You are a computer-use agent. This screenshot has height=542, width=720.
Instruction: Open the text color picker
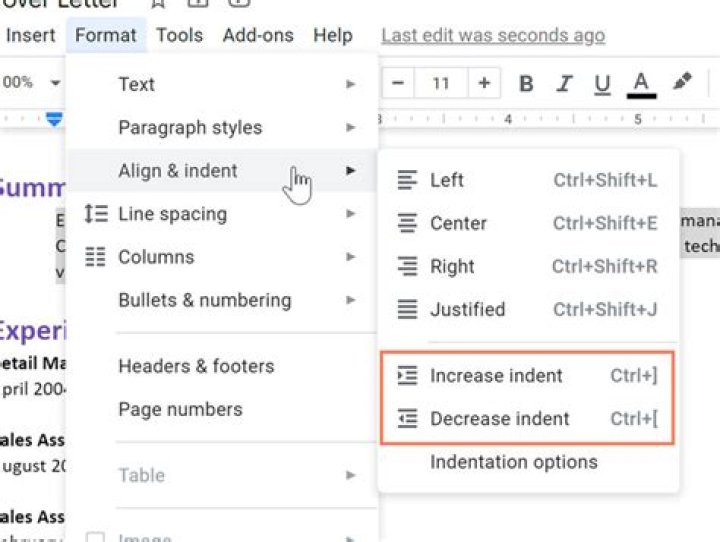tap(641, 83)
